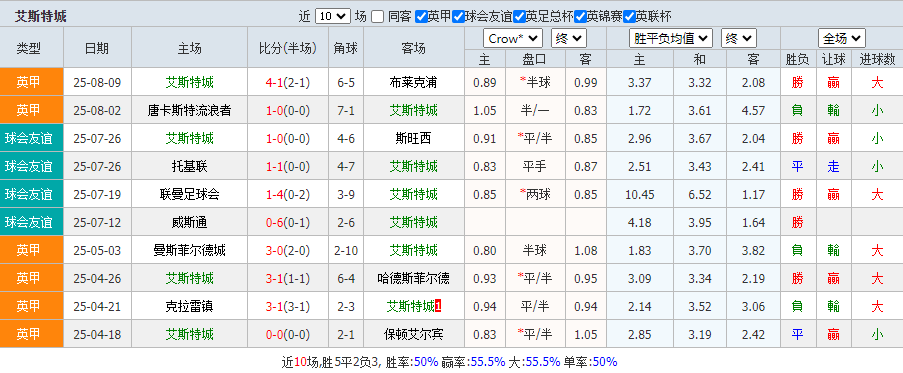Click the 角球 column header

pos(346,48)
